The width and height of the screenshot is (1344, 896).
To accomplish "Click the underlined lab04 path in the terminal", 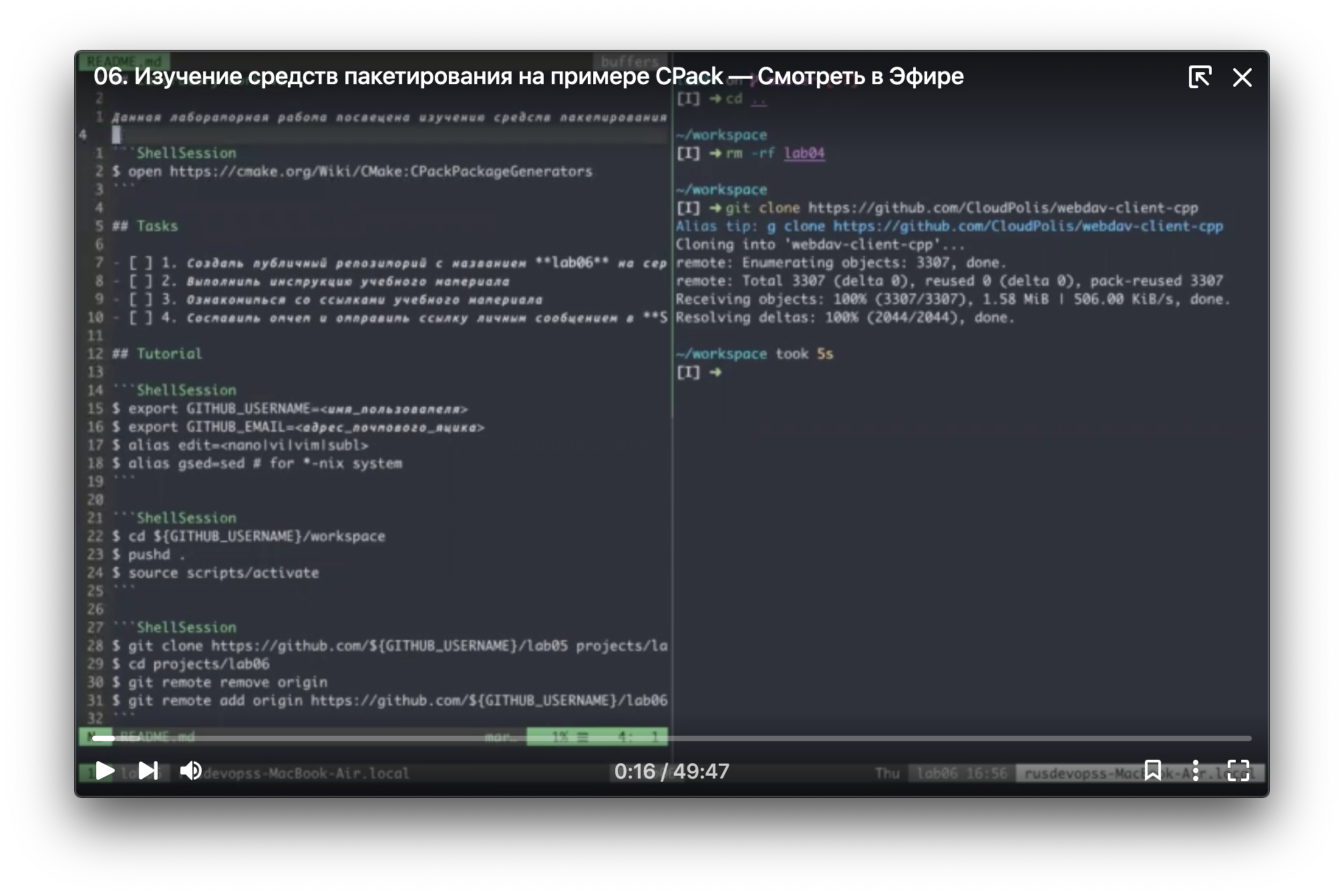I will pyautogui.click(x=804, y=153).
